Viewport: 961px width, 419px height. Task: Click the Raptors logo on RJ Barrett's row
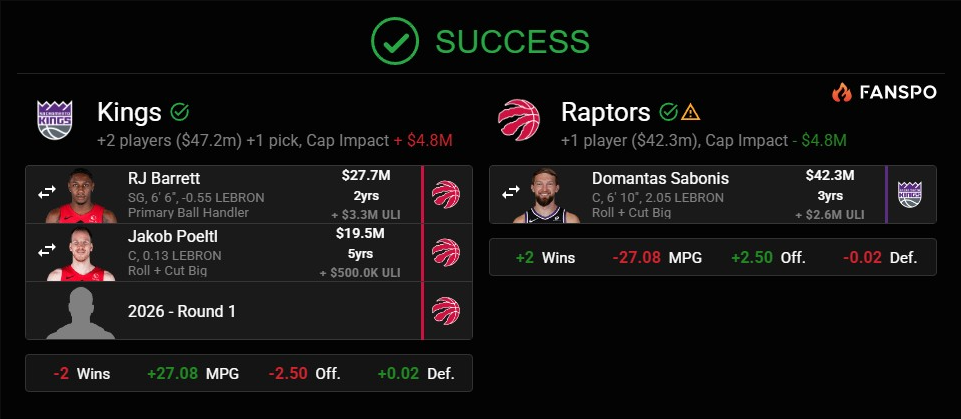[446, 194]
